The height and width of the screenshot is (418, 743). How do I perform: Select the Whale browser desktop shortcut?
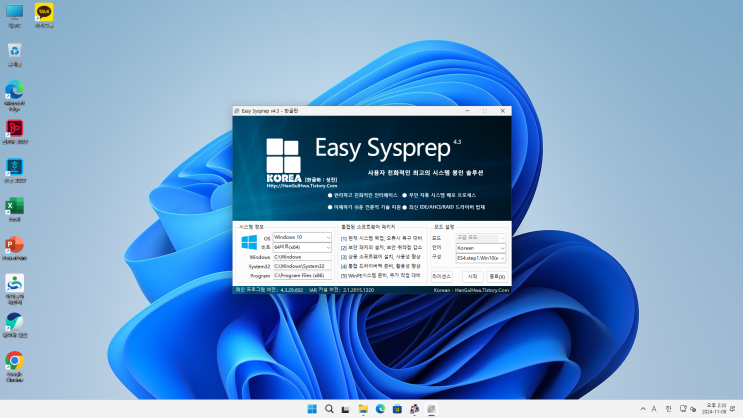[15, 325]
